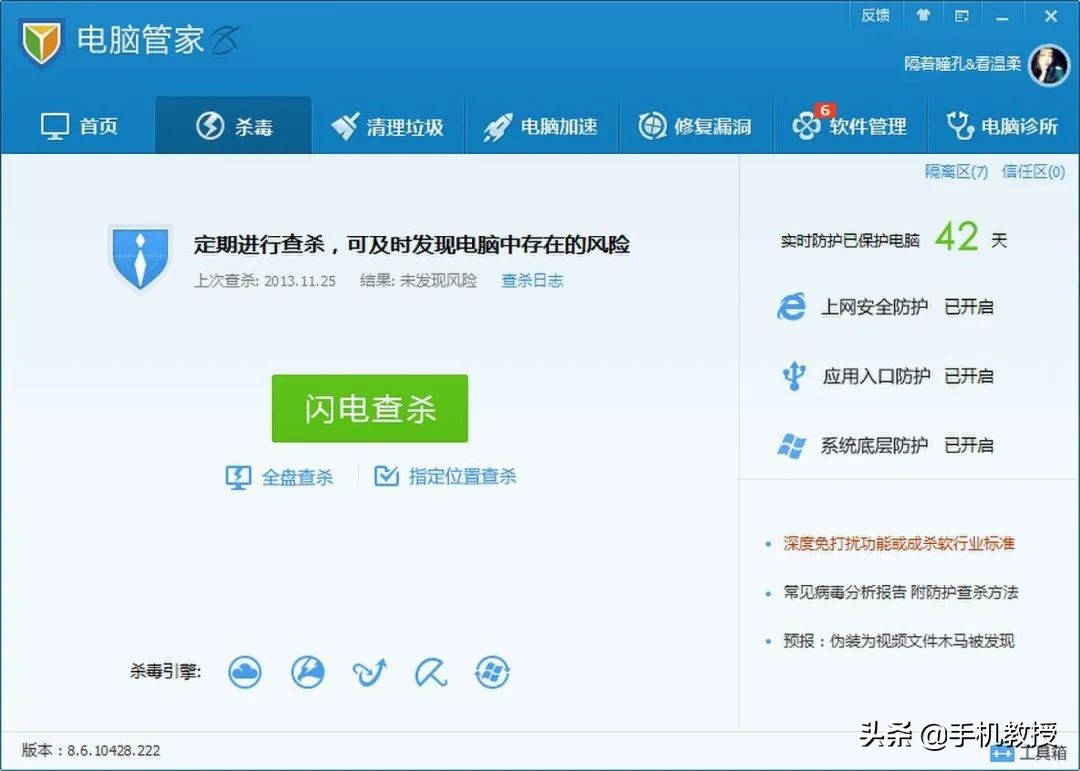
Task: Click the 指定位置查杀 checkbox icon
Action: point(386,475)
